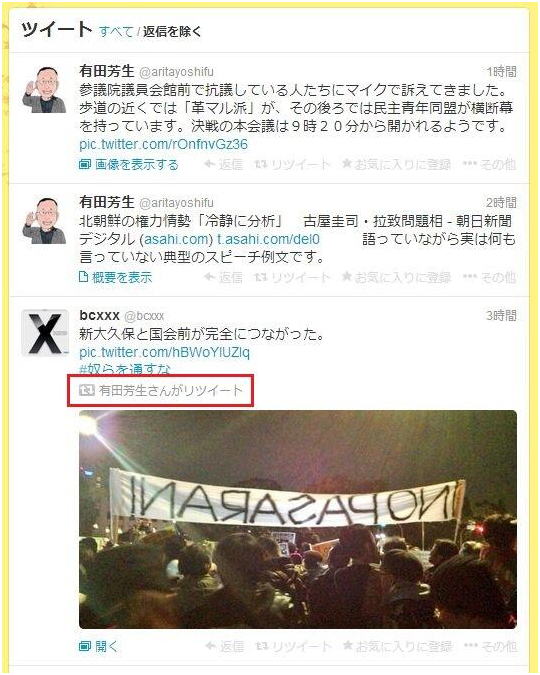Image resolution: width=540 pixels, height=675 pixels.
Task: Reply (返信) to the first tweet
Action: tap(223, 164)
